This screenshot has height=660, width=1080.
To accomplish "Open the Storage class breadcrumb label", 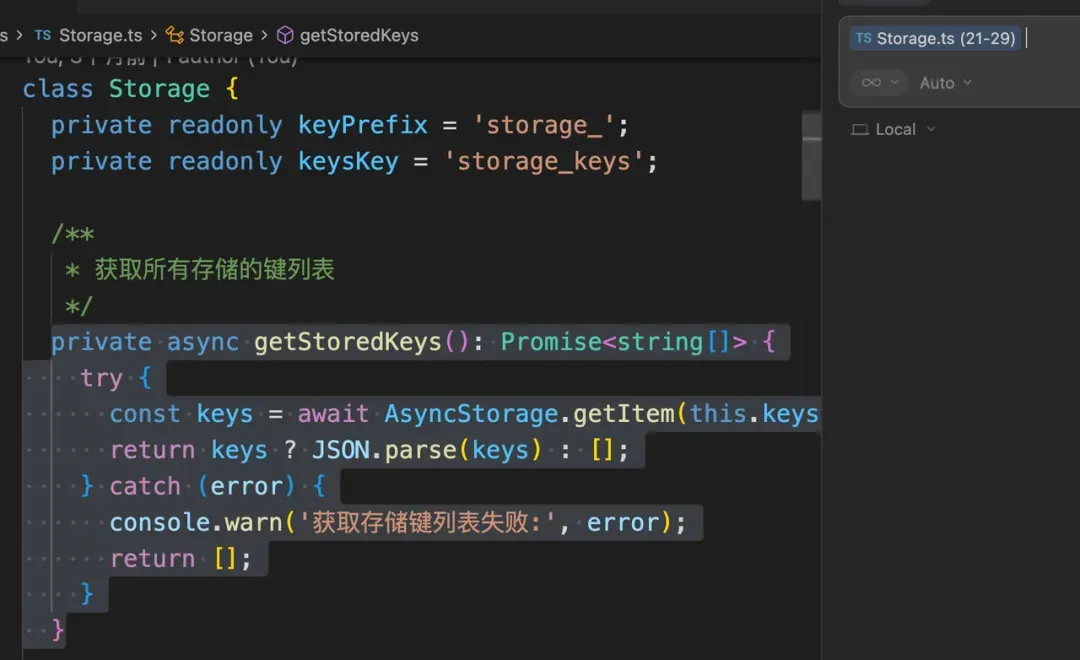I will (221, 35).
